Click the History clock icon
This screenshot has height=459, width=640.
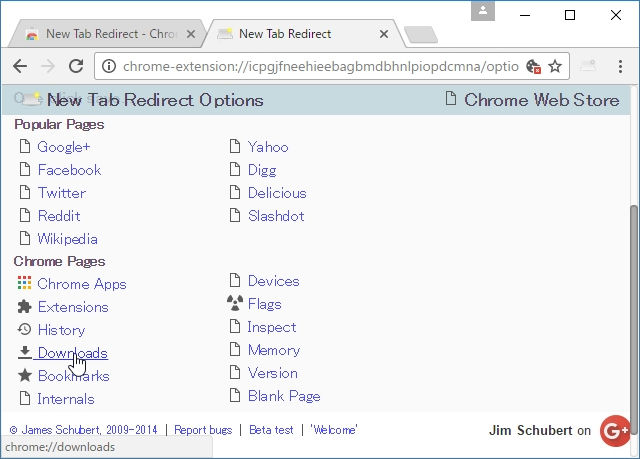tap(24, 329)
